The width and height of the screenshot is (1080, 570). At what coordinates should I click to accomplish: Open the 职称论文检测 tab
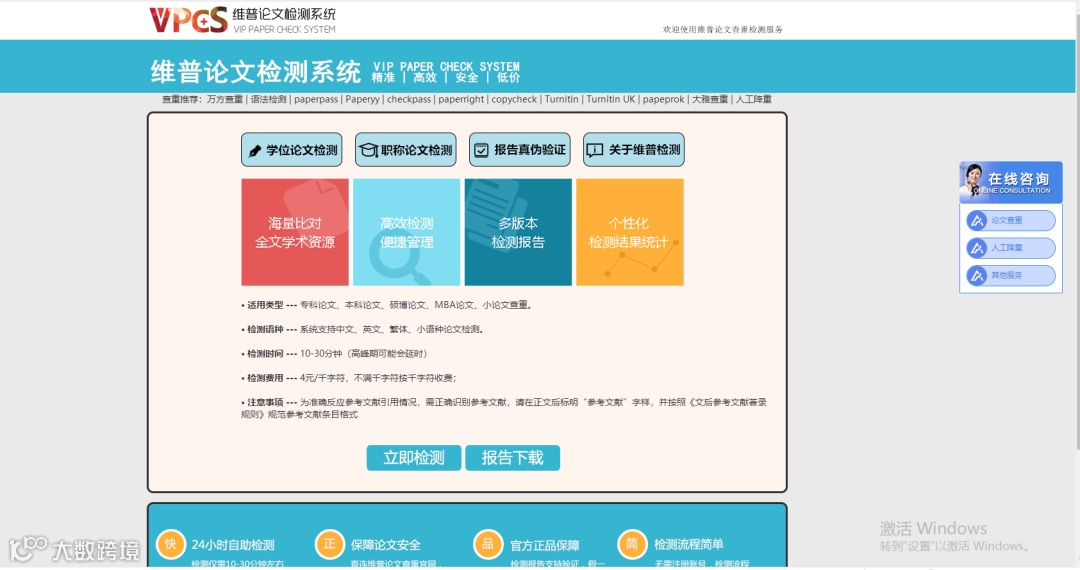[x=406, y=149]
